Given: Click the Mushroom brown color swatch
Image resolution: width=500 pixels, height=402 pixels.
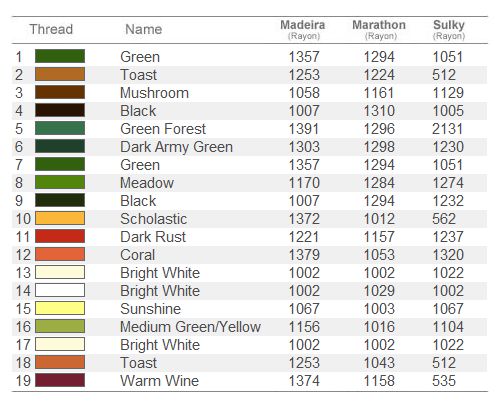Looking at the screenshot, I should (60, 92).
